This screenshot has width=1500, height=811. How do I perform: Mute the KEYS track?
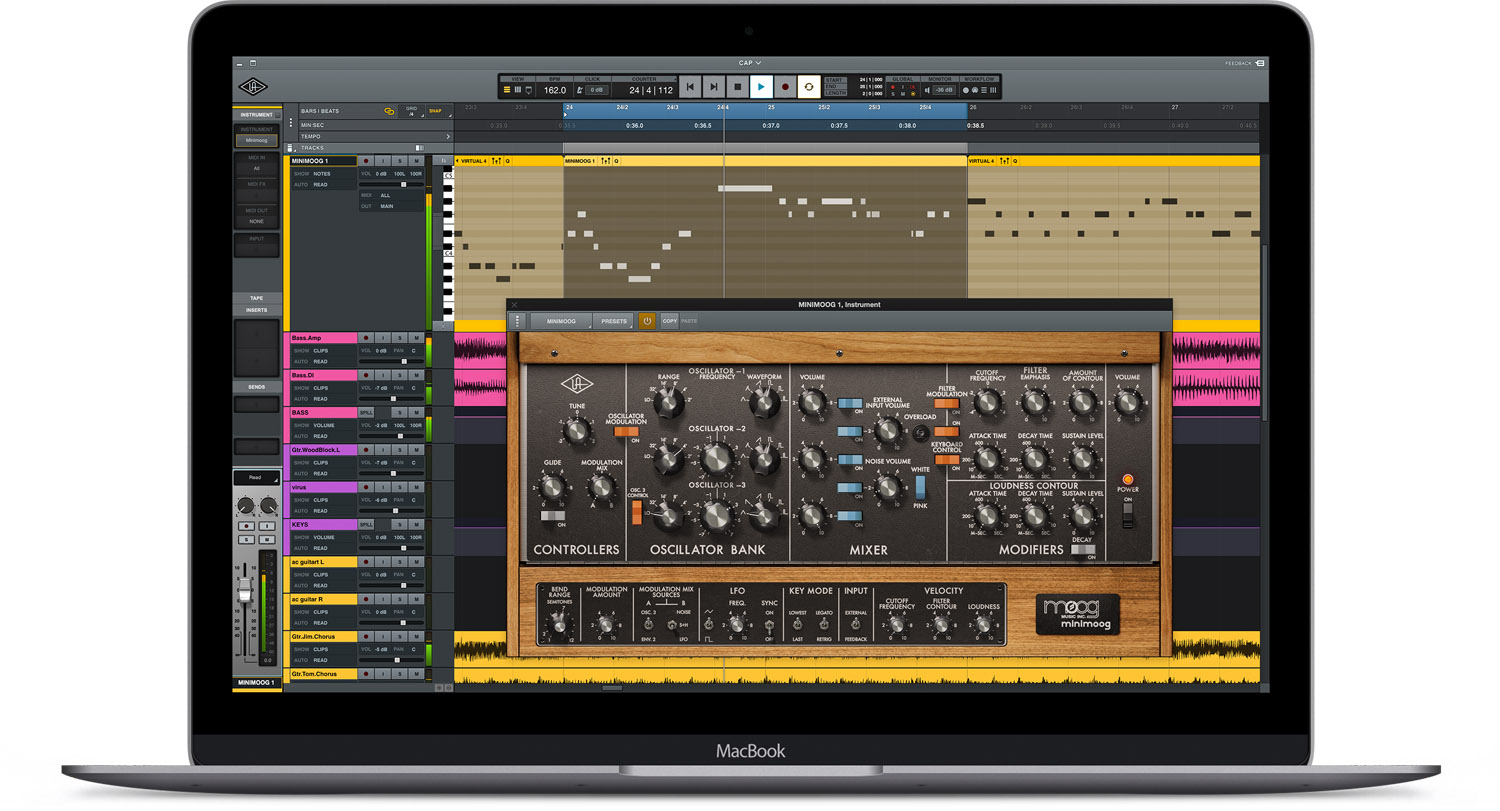(417, 524)
